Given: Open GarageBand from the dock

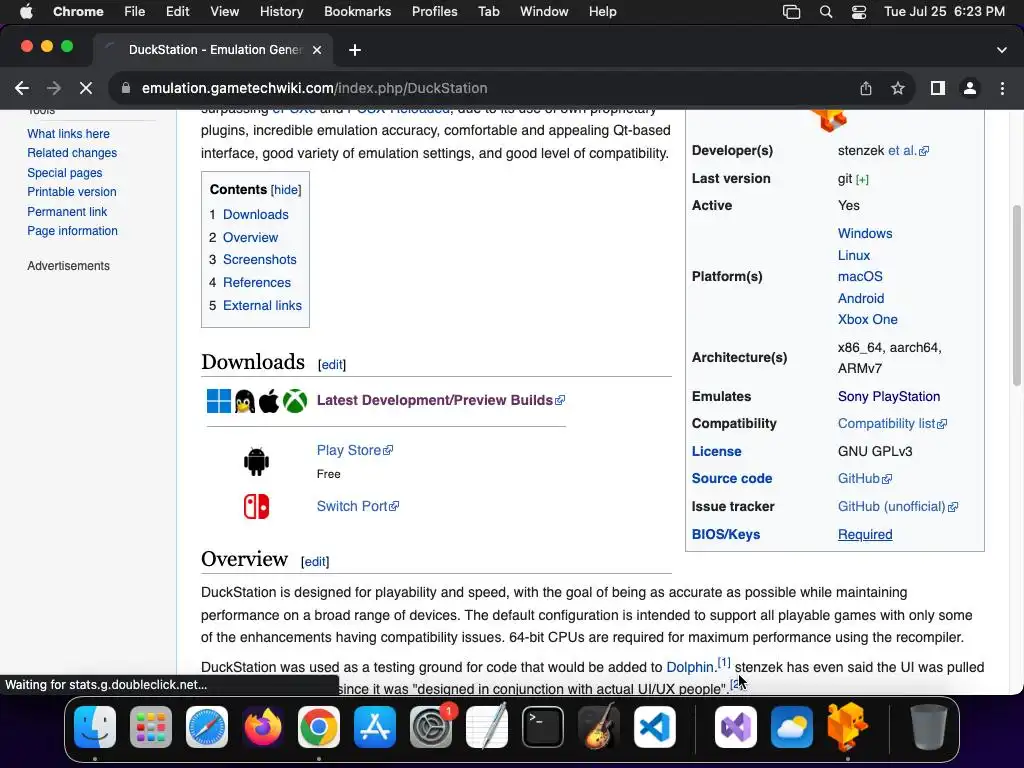Looking at the screenshot, I should coord(599,727).
